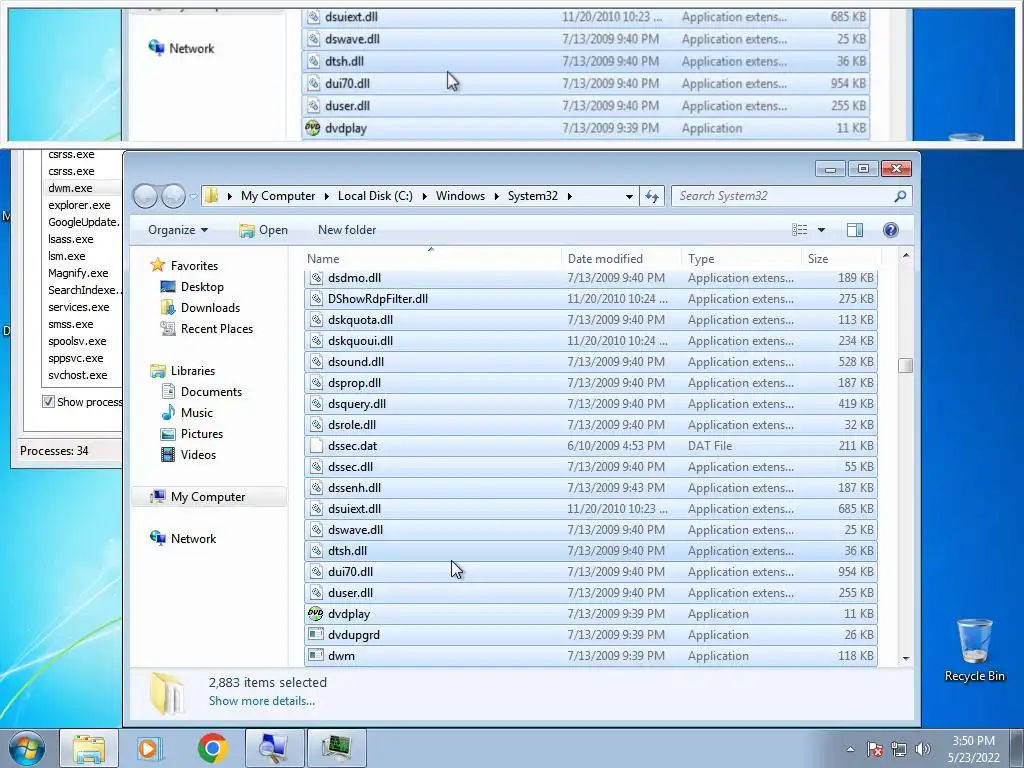Viewport: 1024px width, 768px height.
Task: Select the DShowRdpFilter.dll file
Action: click(591, 298)
